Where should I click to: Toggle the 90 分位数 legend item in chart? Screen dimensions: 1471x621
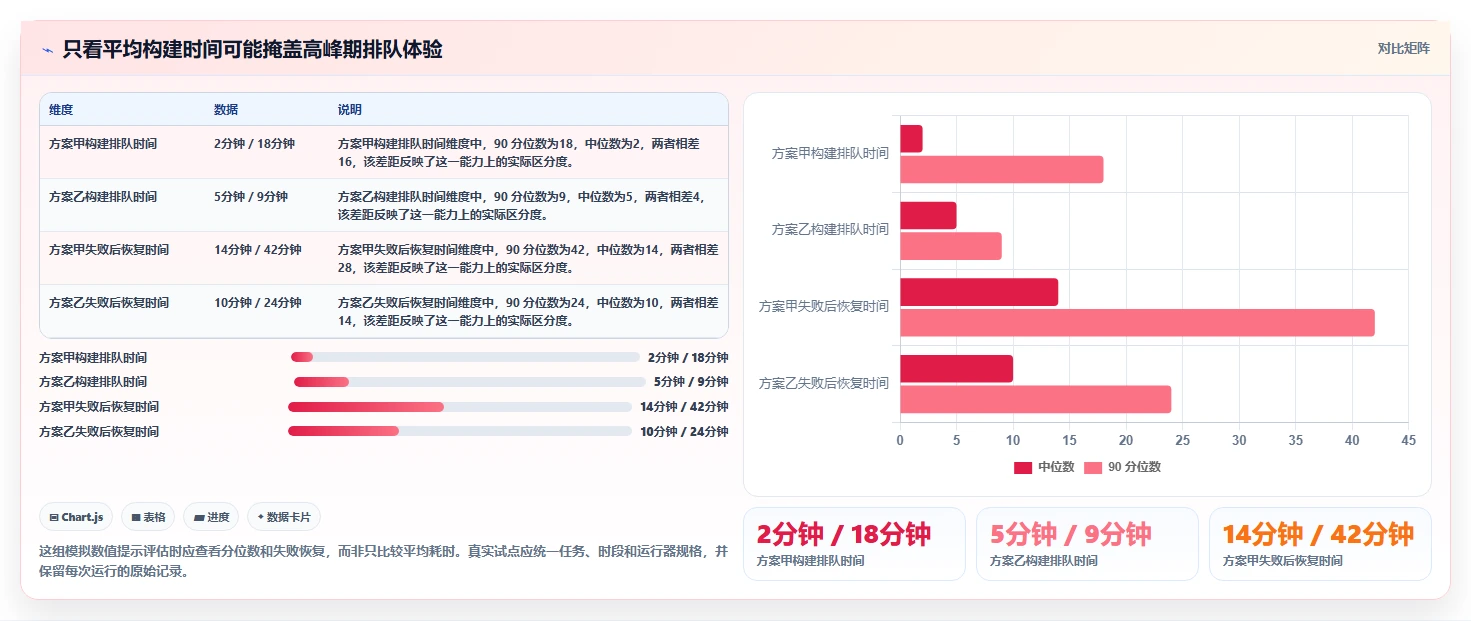point(1122,467)
